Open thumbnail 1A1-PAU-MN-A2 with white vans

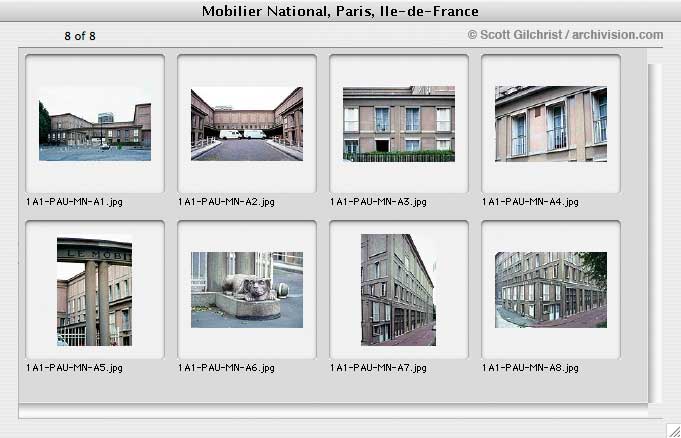[247, 124]
